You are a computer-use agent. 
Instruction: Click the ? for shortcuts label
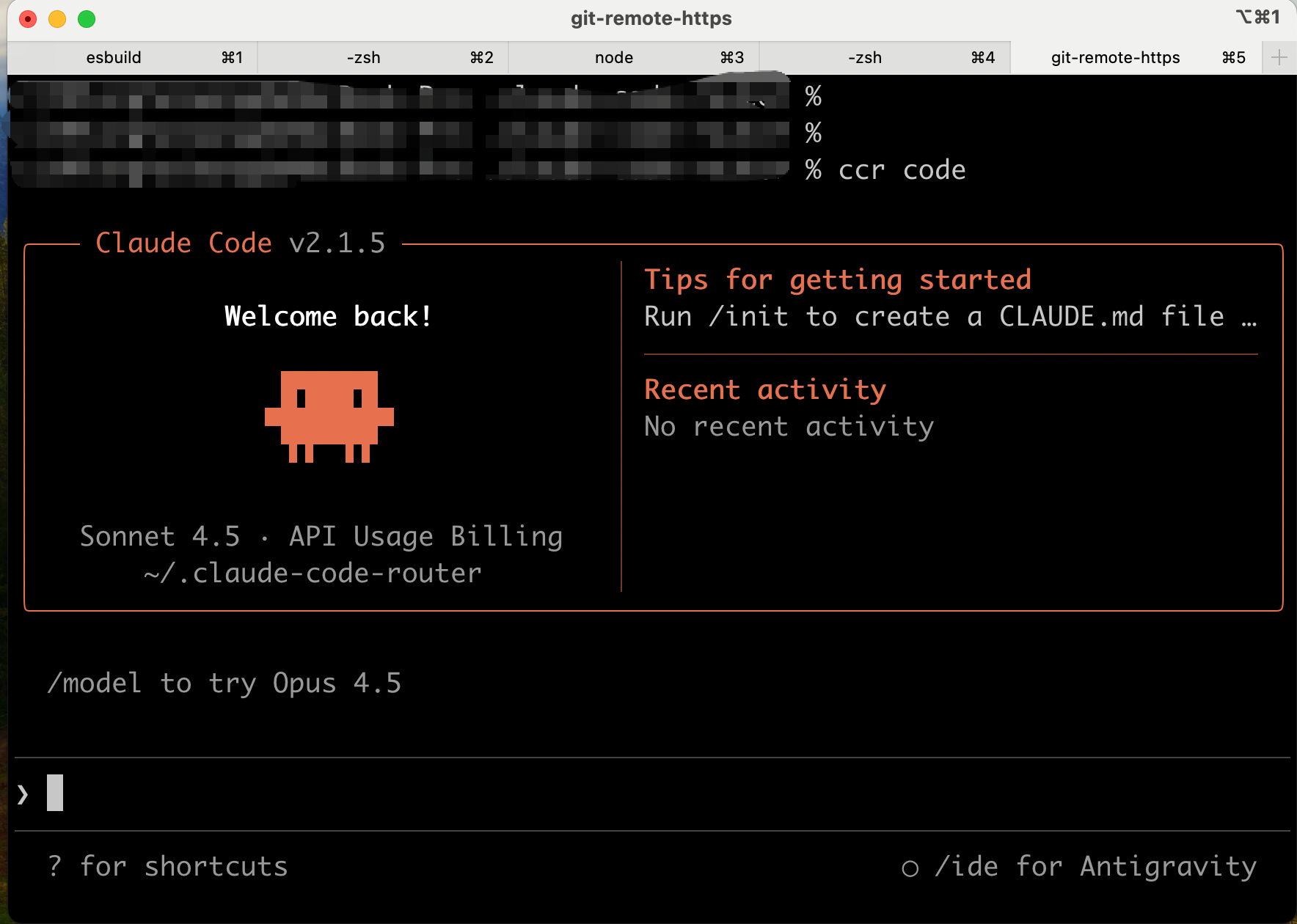click(x=168, y=867)
